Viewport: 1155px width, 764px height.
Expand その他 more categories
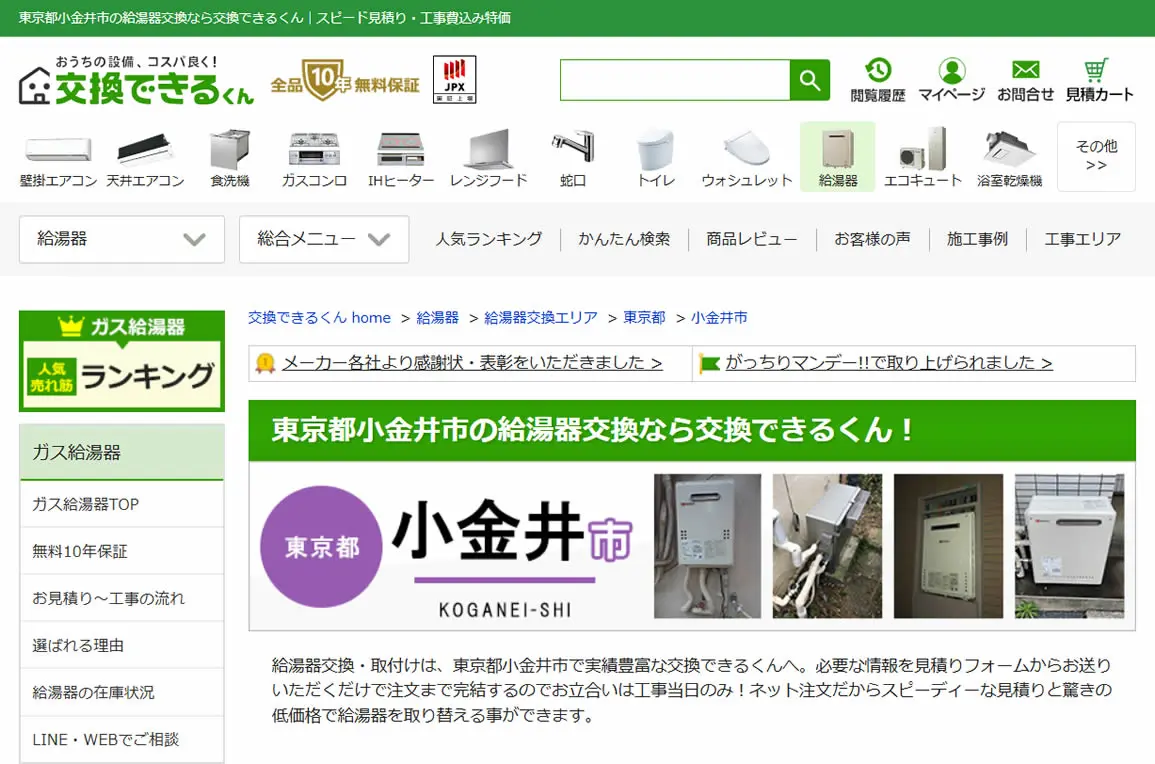click(x=1096, y=157)
